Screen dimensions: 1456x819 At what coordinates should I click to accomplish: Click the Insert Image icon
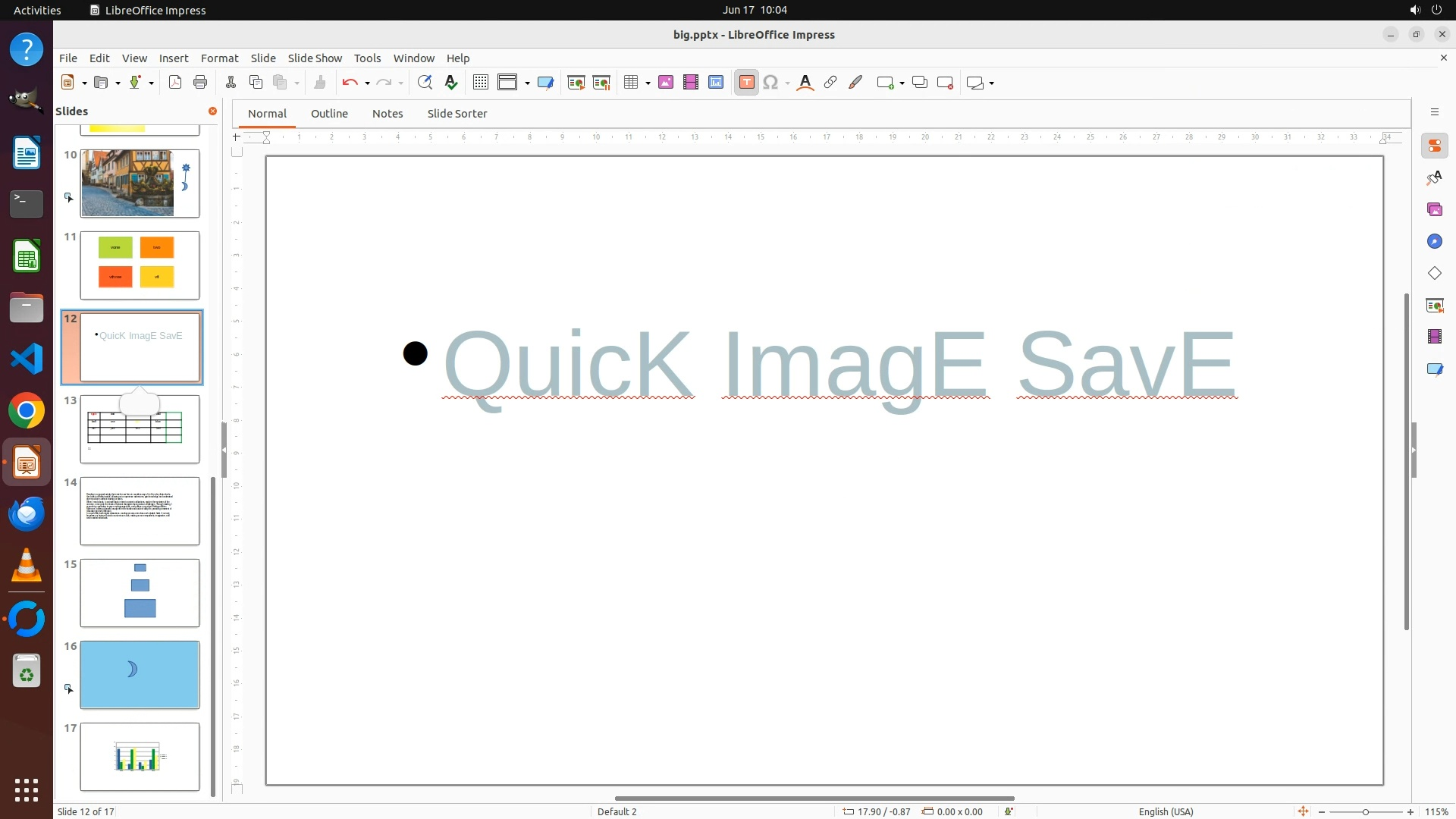(x=666, y=83)
